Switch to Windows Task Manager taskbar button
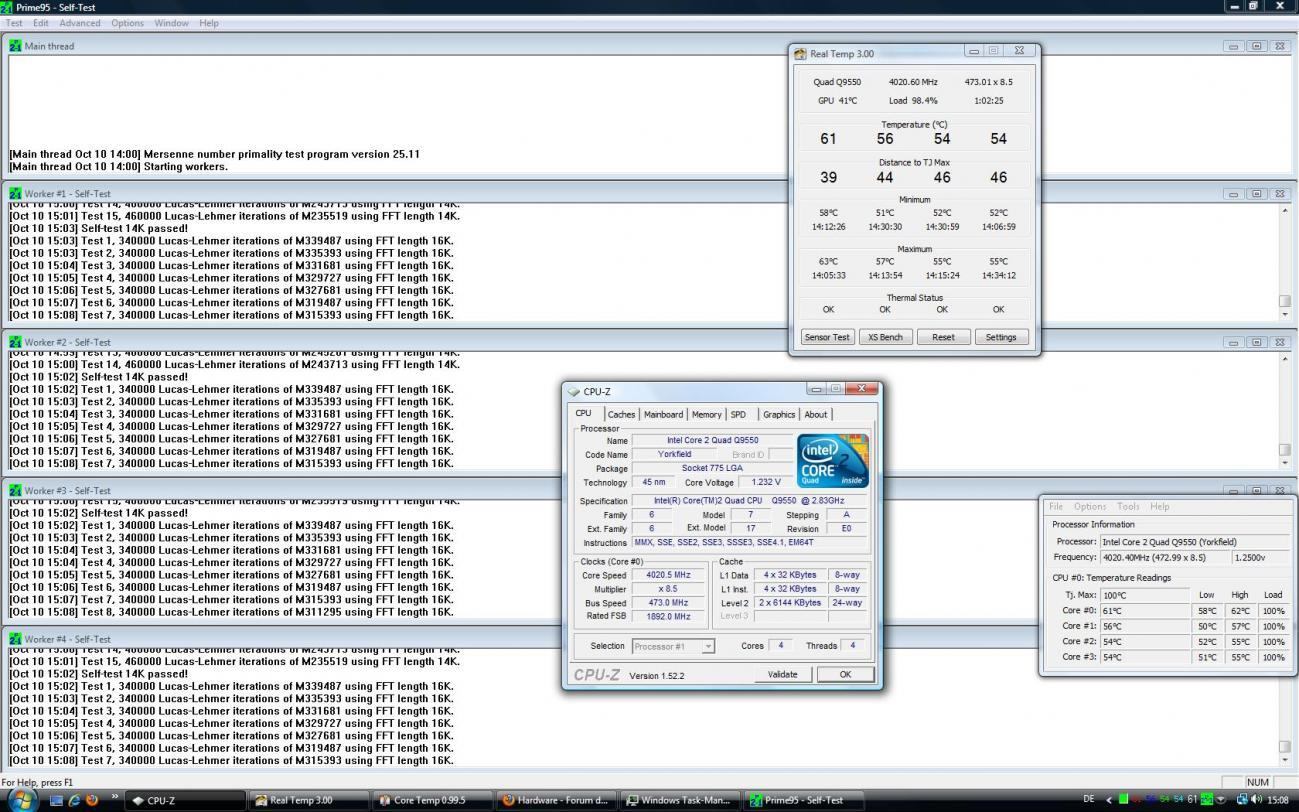 (680, 800)
